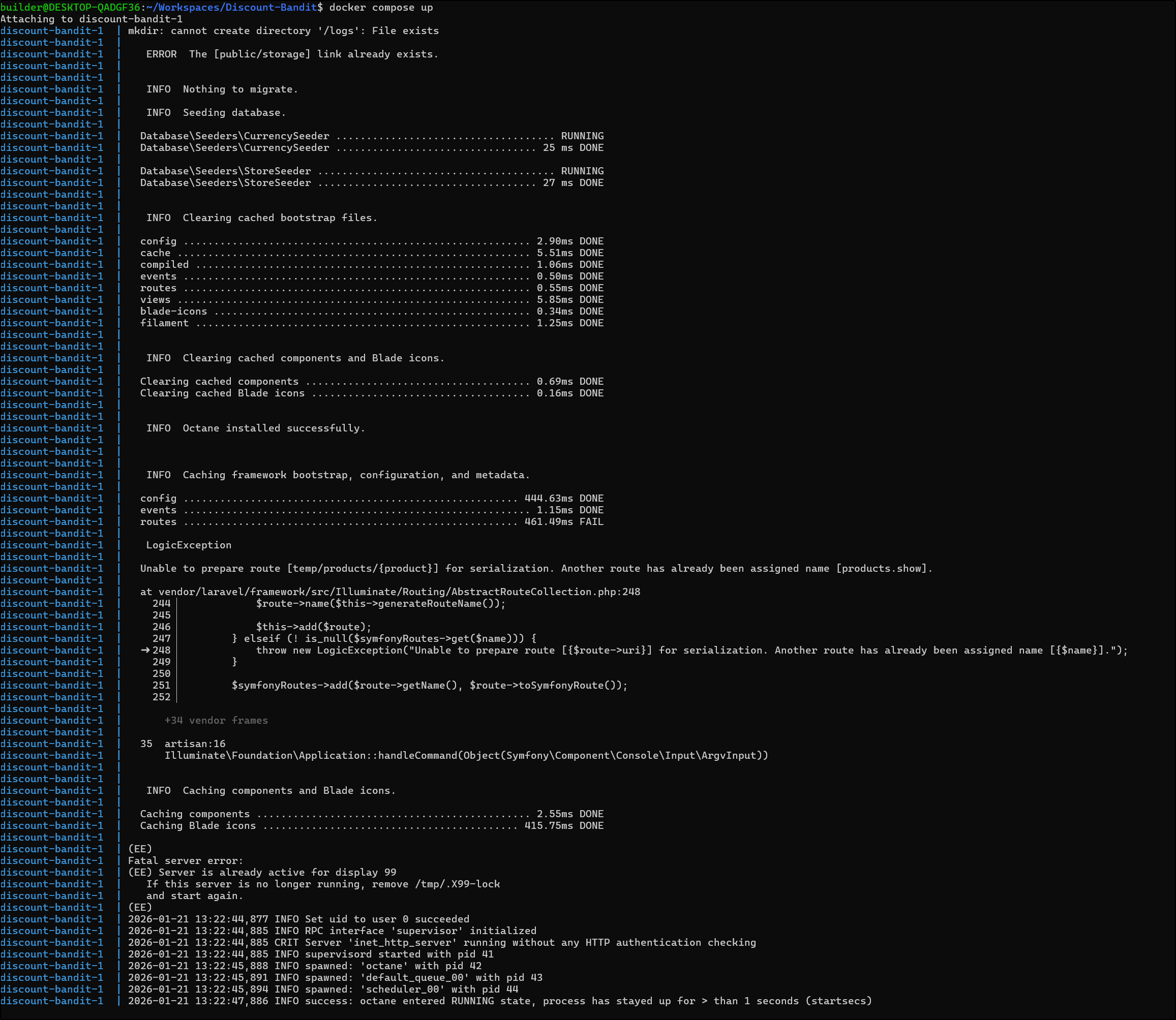Click the 'Nothing to migrate.' info line

(240, 89)
